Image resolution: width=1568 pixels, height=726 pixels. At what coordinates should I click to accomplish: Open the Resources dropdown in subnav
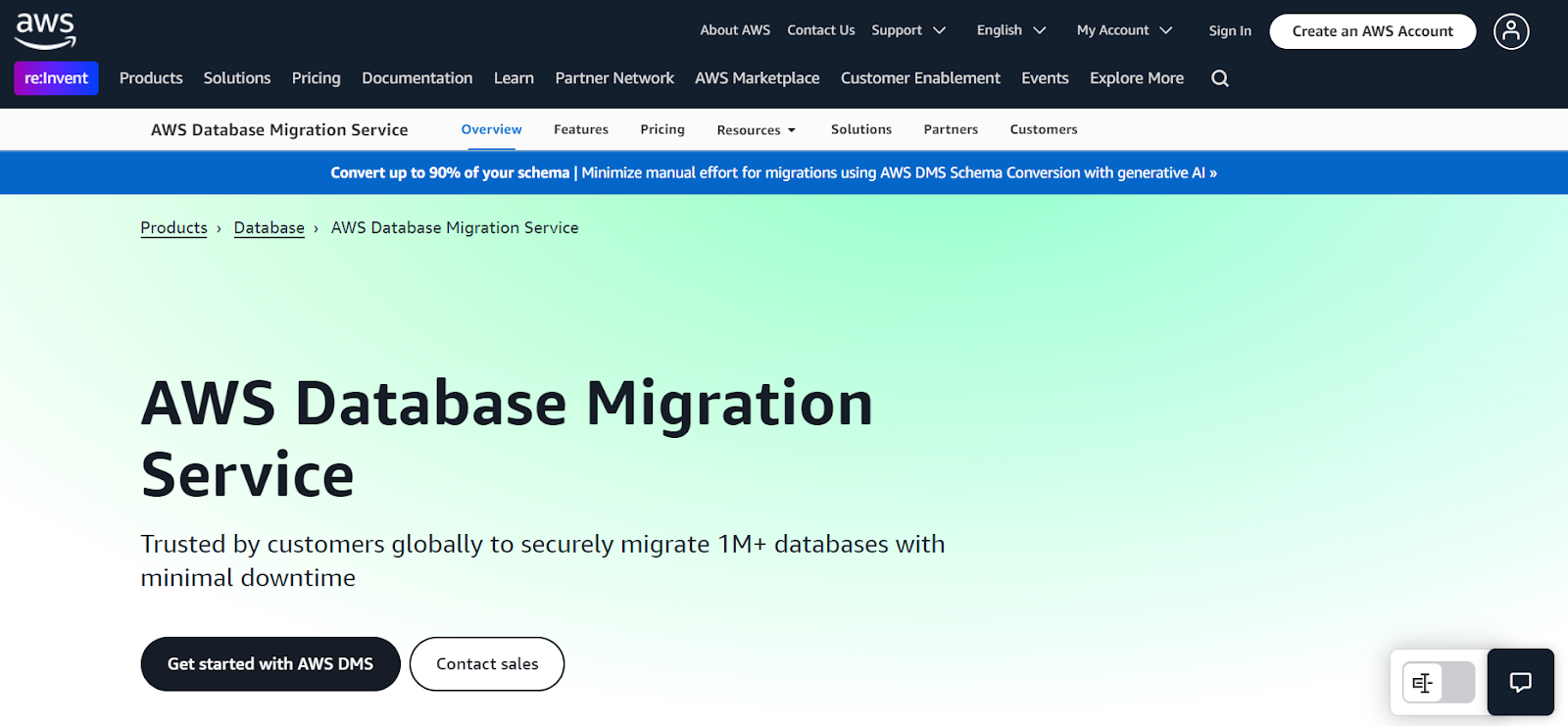(x=757, y=130)
